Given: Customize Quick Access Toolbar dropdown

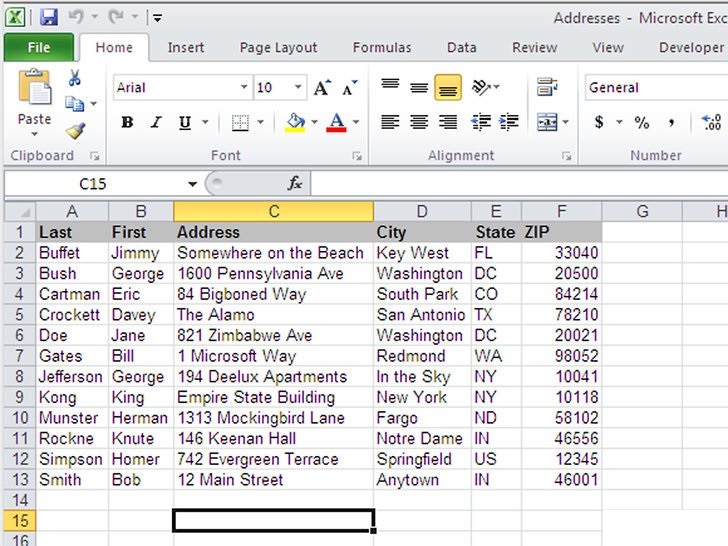Looking at the screenshot, I should 158,18.
